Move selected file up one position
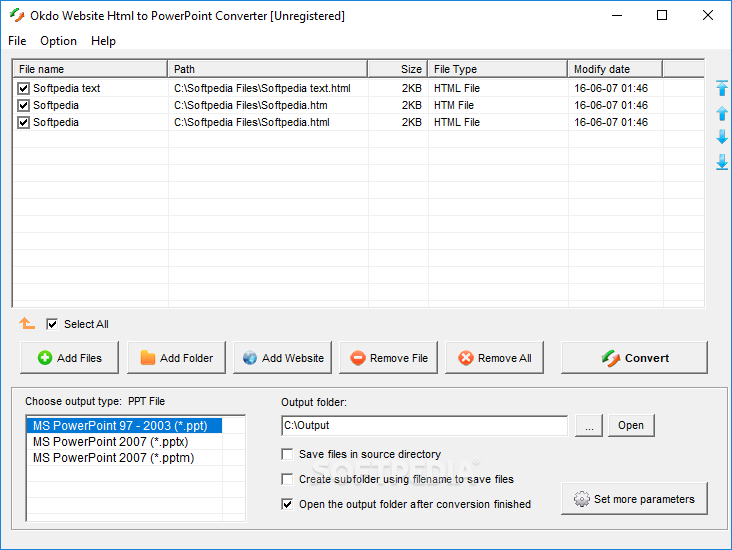 coord(722,113)
